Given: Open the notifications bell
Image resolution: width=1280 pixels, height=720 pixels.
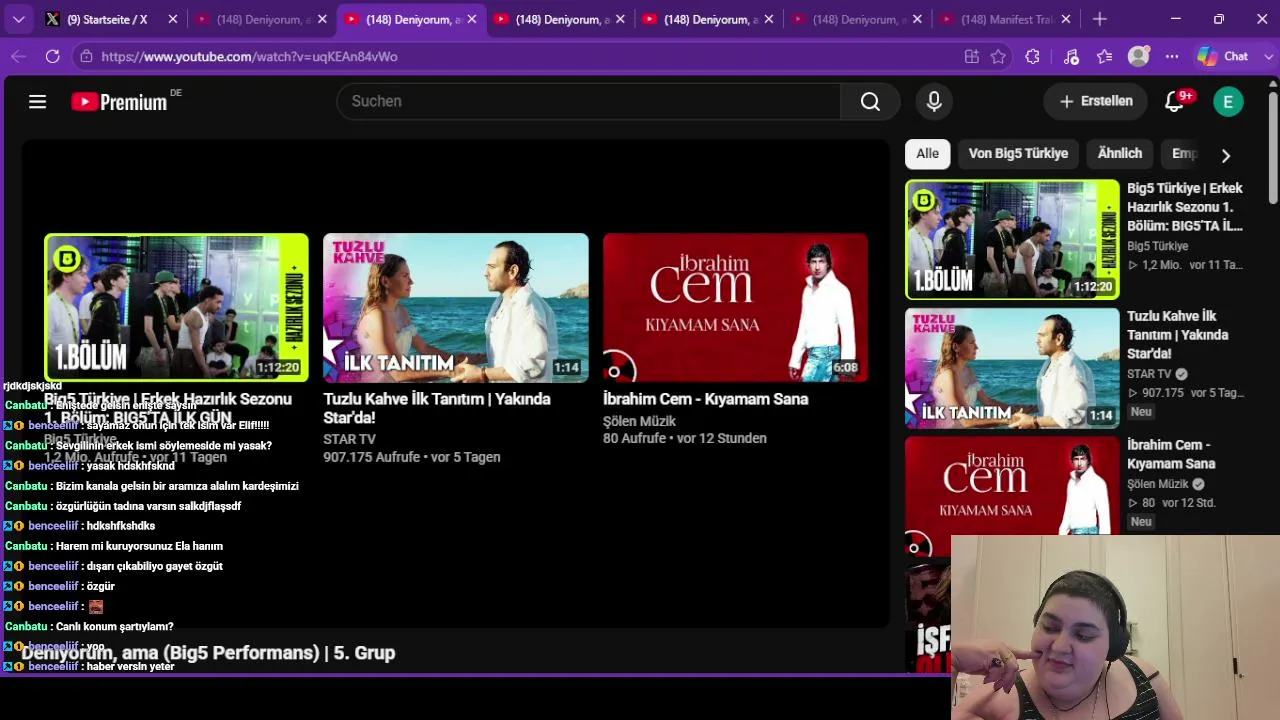Looking at the screenshot, I should pos(1175,101).
